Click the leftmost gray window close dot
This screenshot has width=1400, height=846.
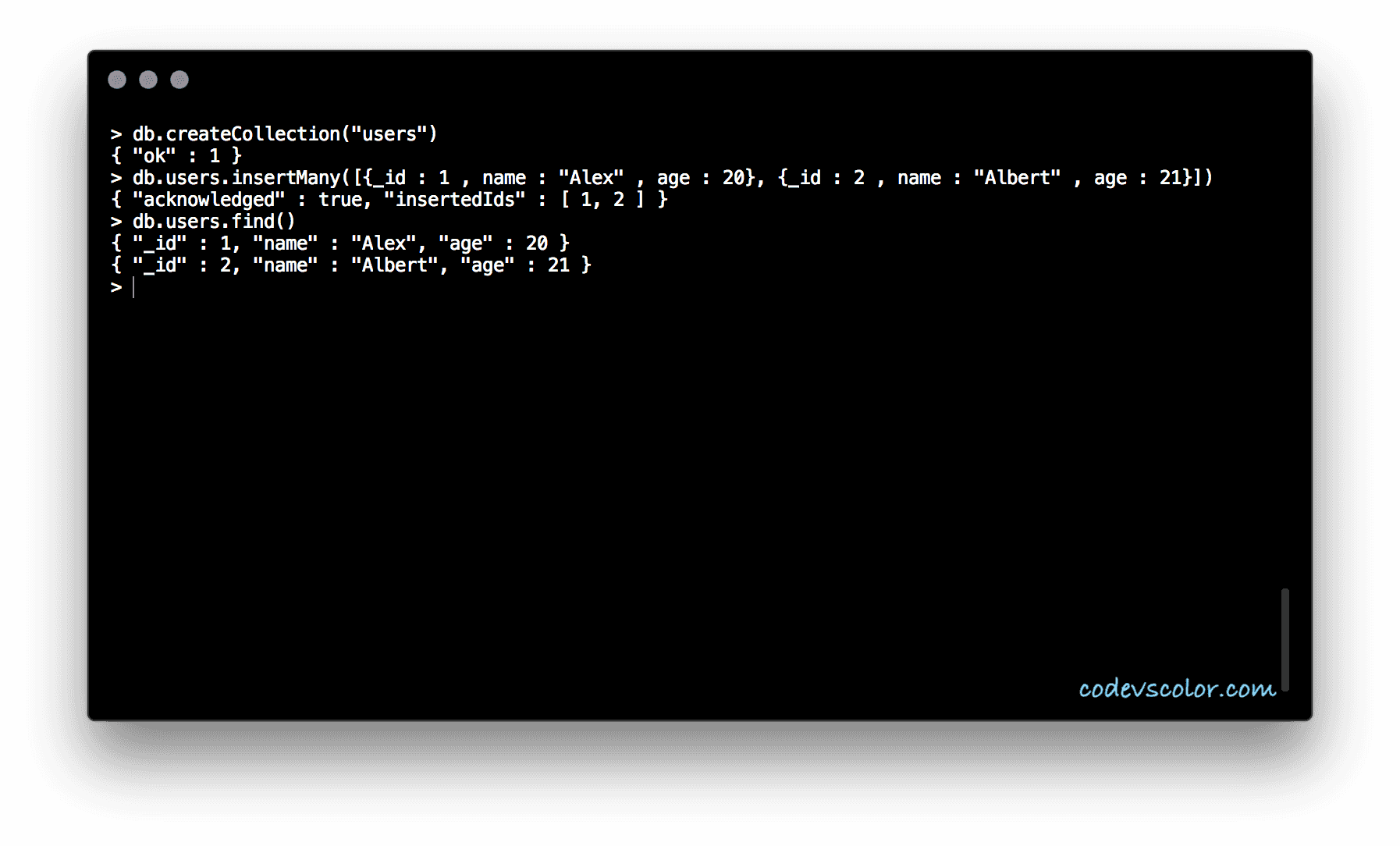(117, 80)
